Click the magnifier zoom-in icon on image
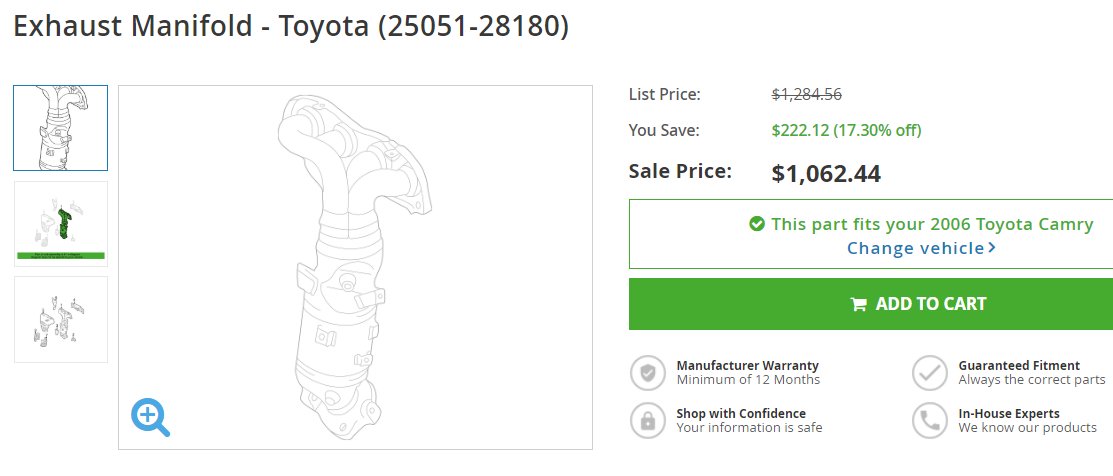Screen dimensions: 1113x476 pos(150,417)
